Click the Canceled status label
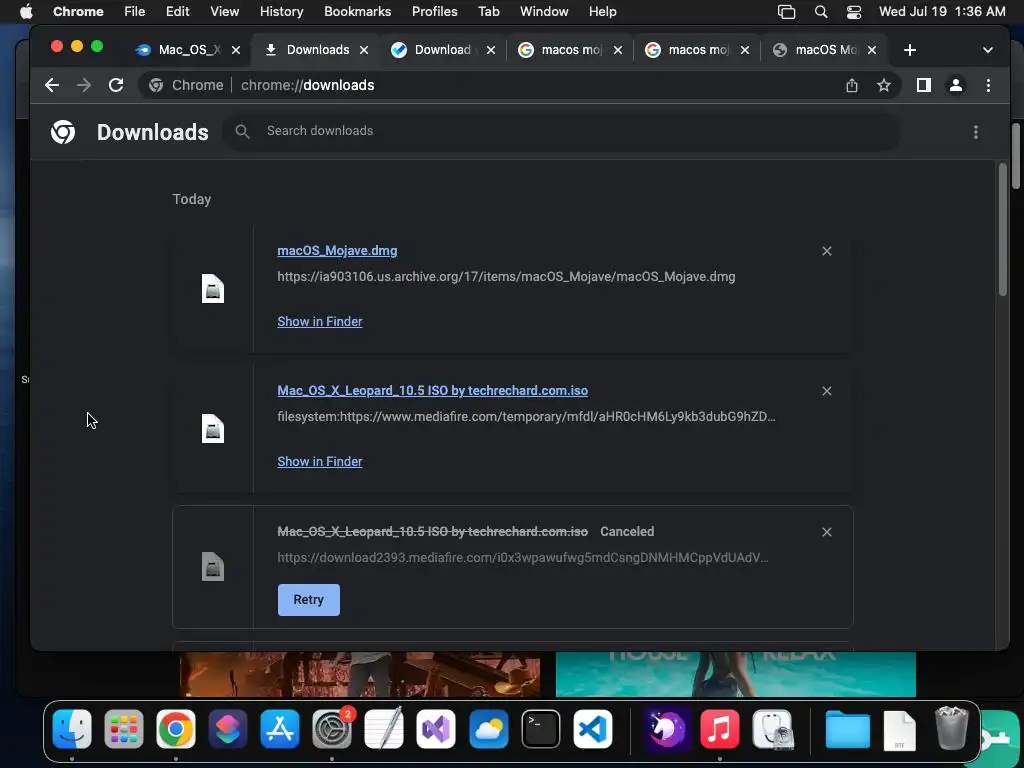This screenshot has width=1024, height=768. pyautogui.click(x=627, y=532)
